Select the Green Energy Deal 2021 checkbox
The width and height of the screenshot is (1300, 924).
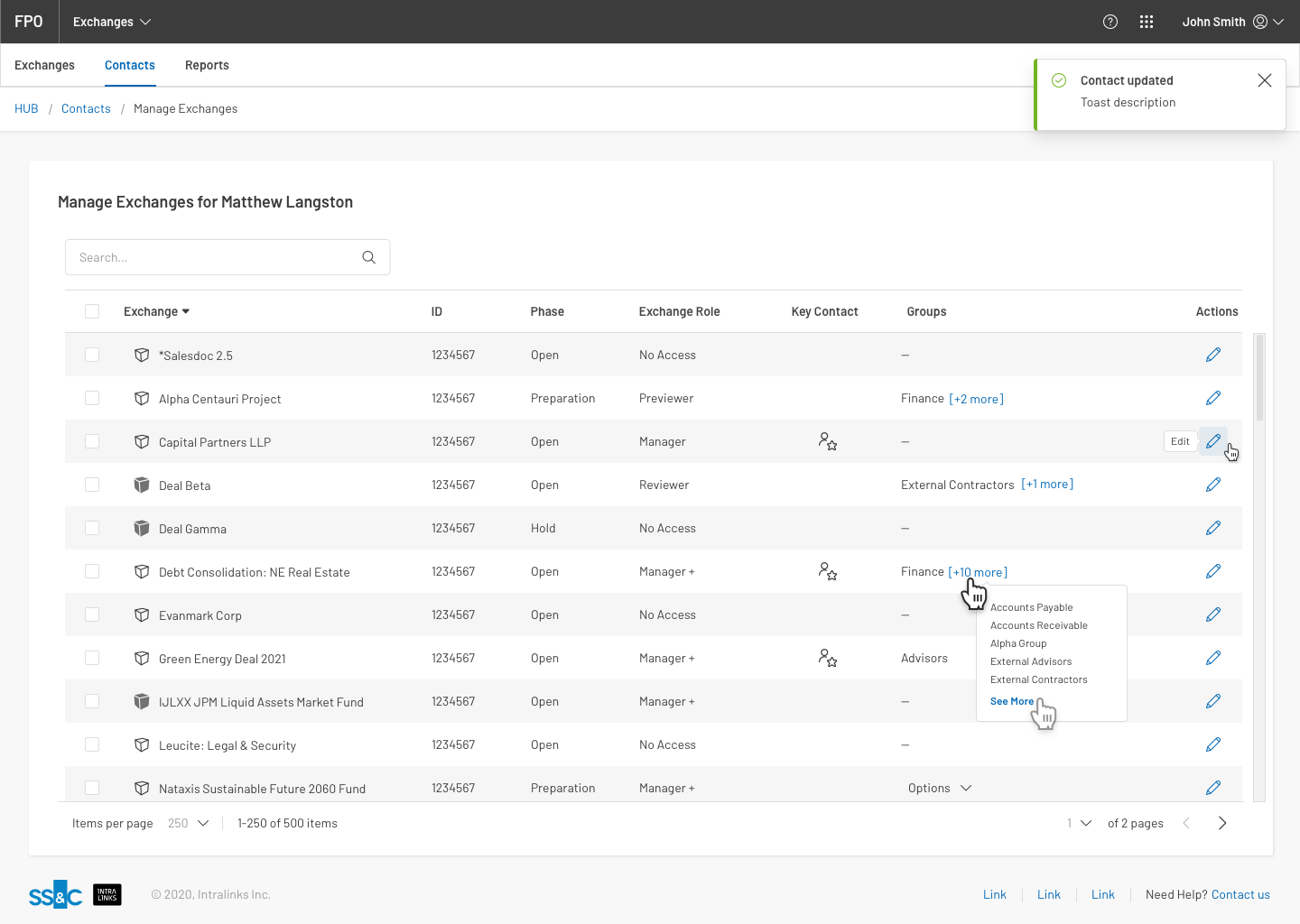[x=92, y=658]
